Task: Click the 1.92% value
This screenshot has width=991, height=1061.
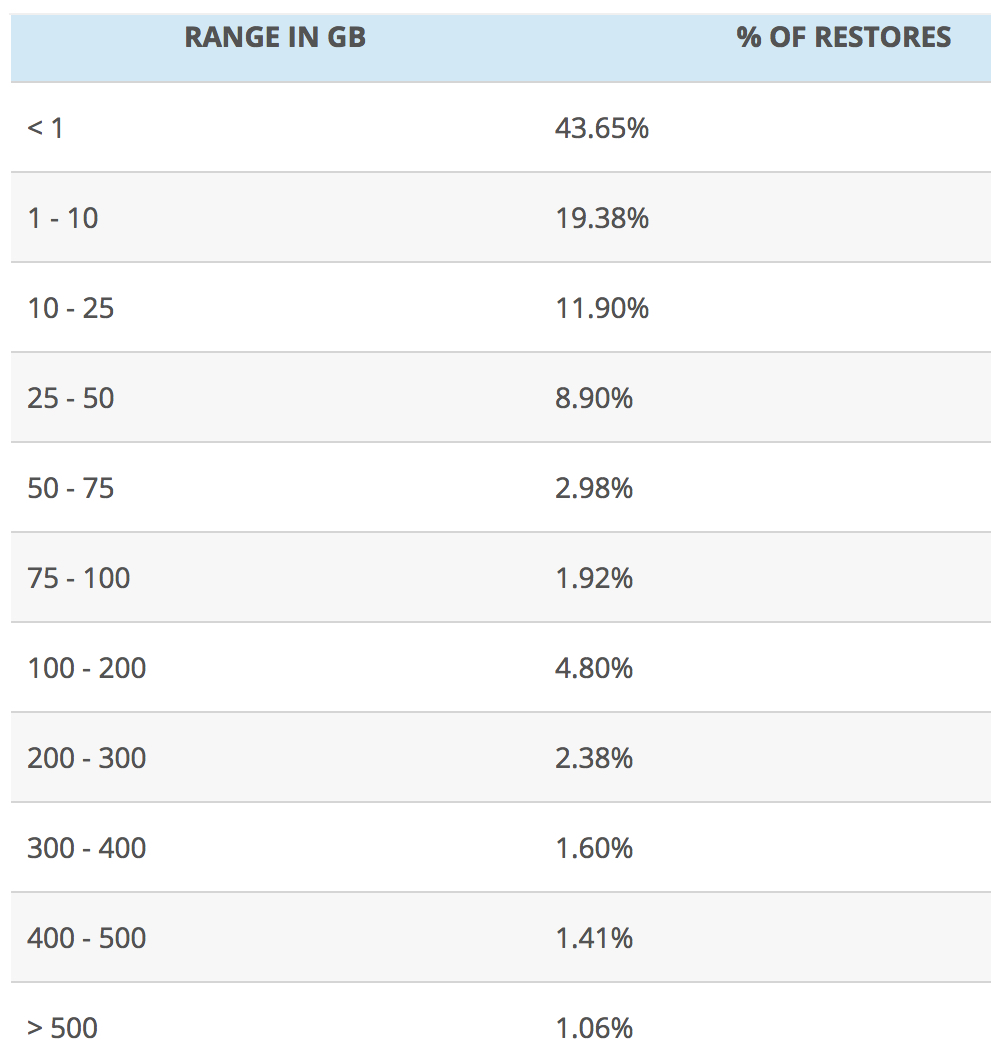Action: coord(594,578)
